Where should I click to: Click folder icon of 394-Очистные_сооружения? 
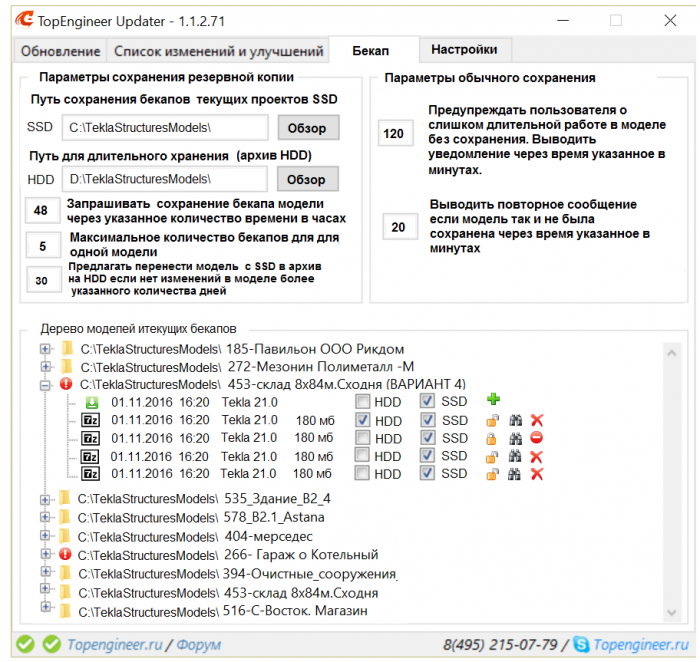point(65,573)
